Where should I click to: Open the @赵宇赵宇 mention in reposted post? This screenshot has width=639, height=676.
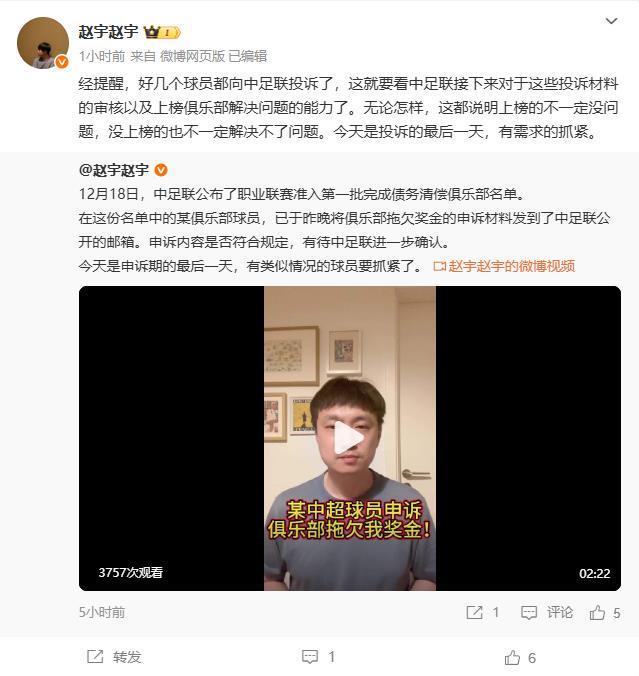click(x=113, y=170)
